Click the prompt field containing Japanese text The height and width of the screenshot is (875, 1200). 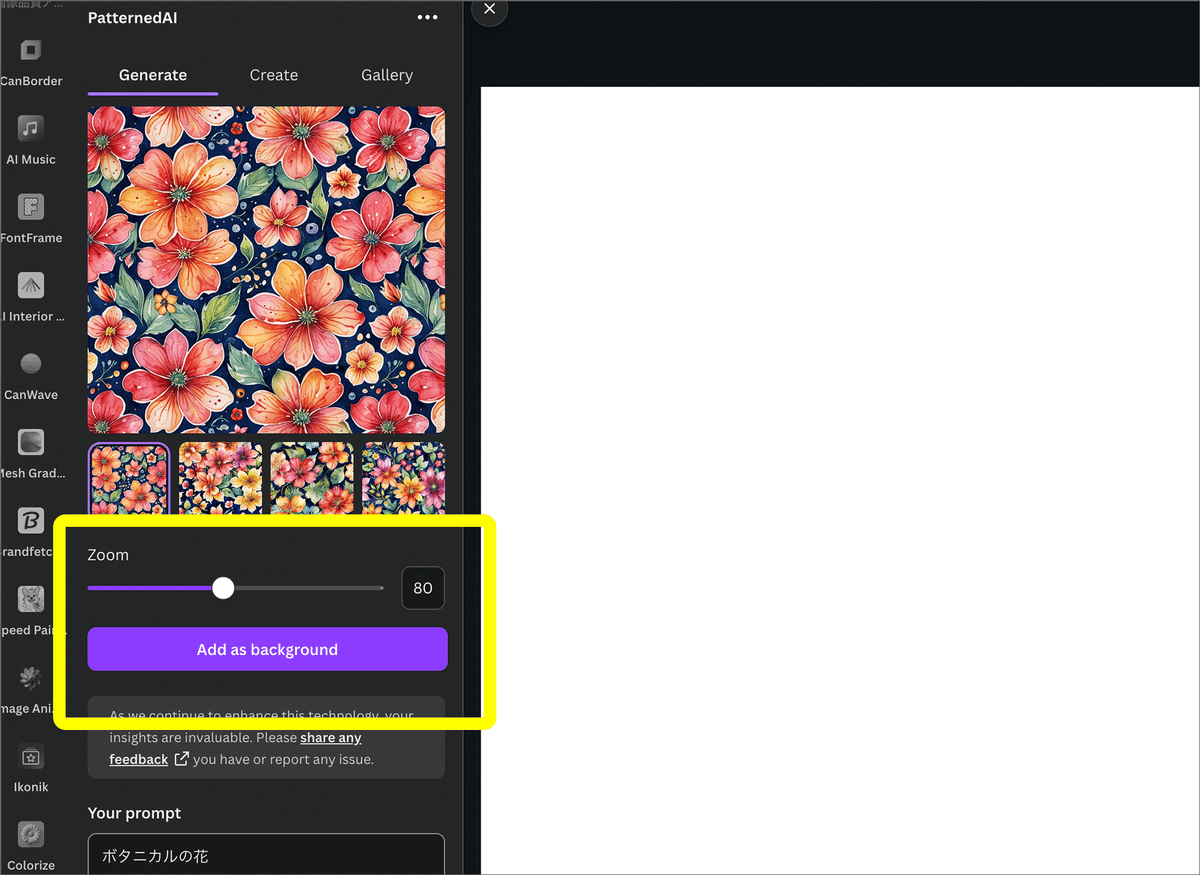[266, 856]
